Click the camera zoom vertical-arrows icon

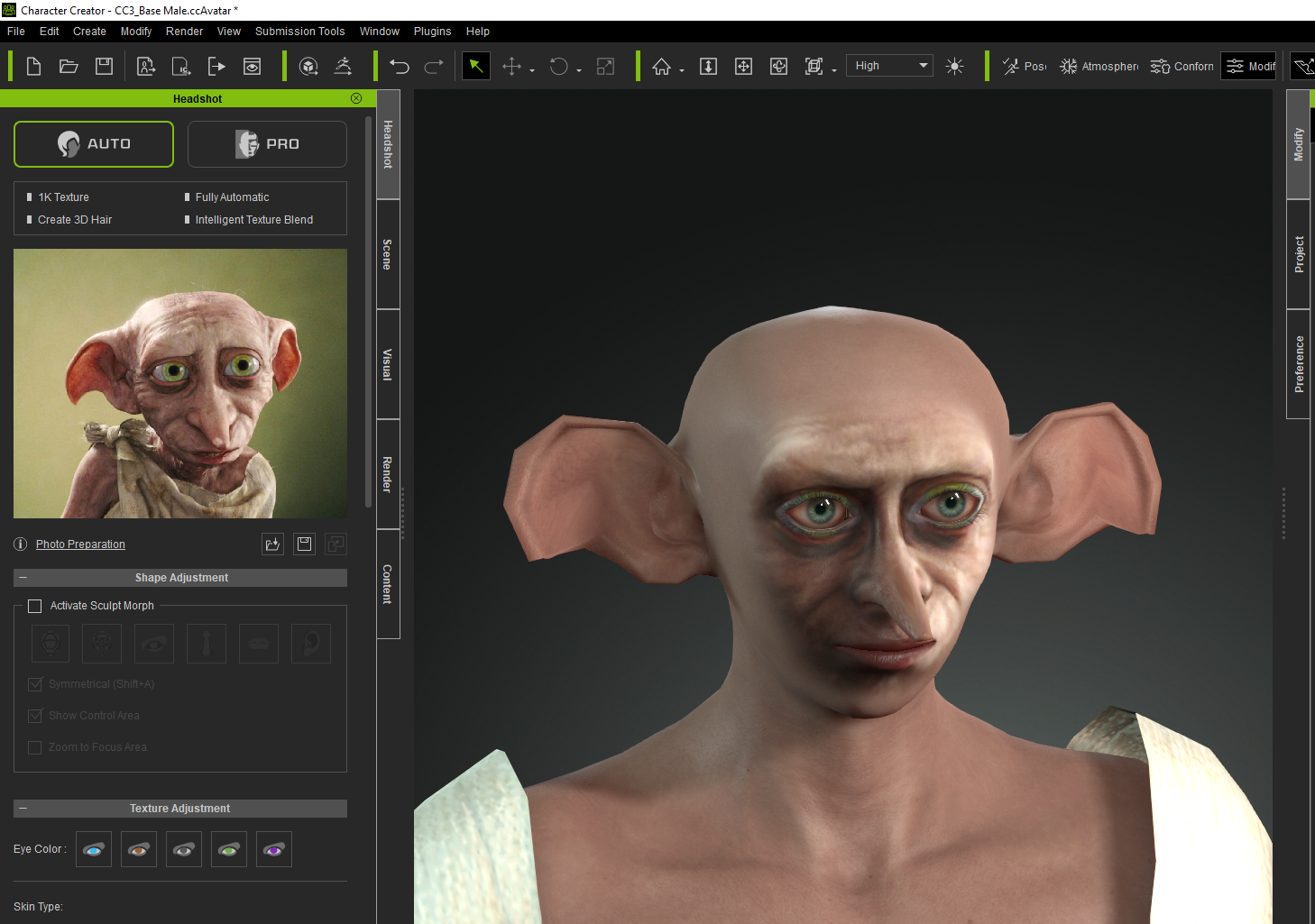pyautogui.click(x=709, y=66)
